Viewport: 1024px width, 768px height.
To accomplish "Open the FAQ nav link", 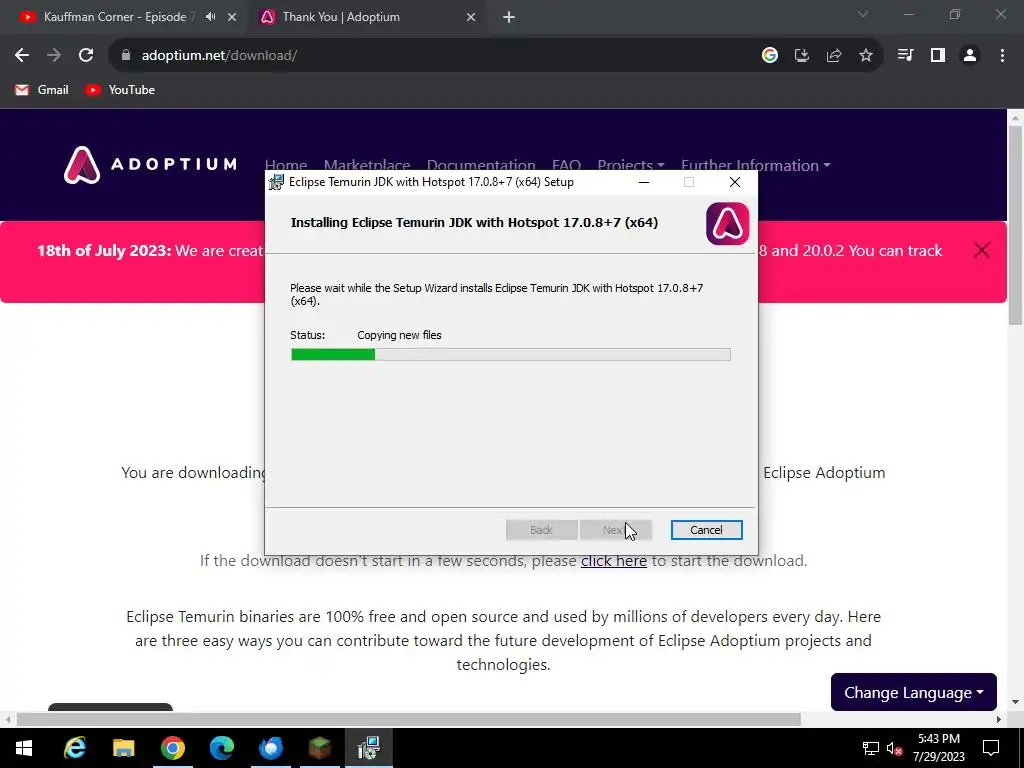I will (566, 165).
